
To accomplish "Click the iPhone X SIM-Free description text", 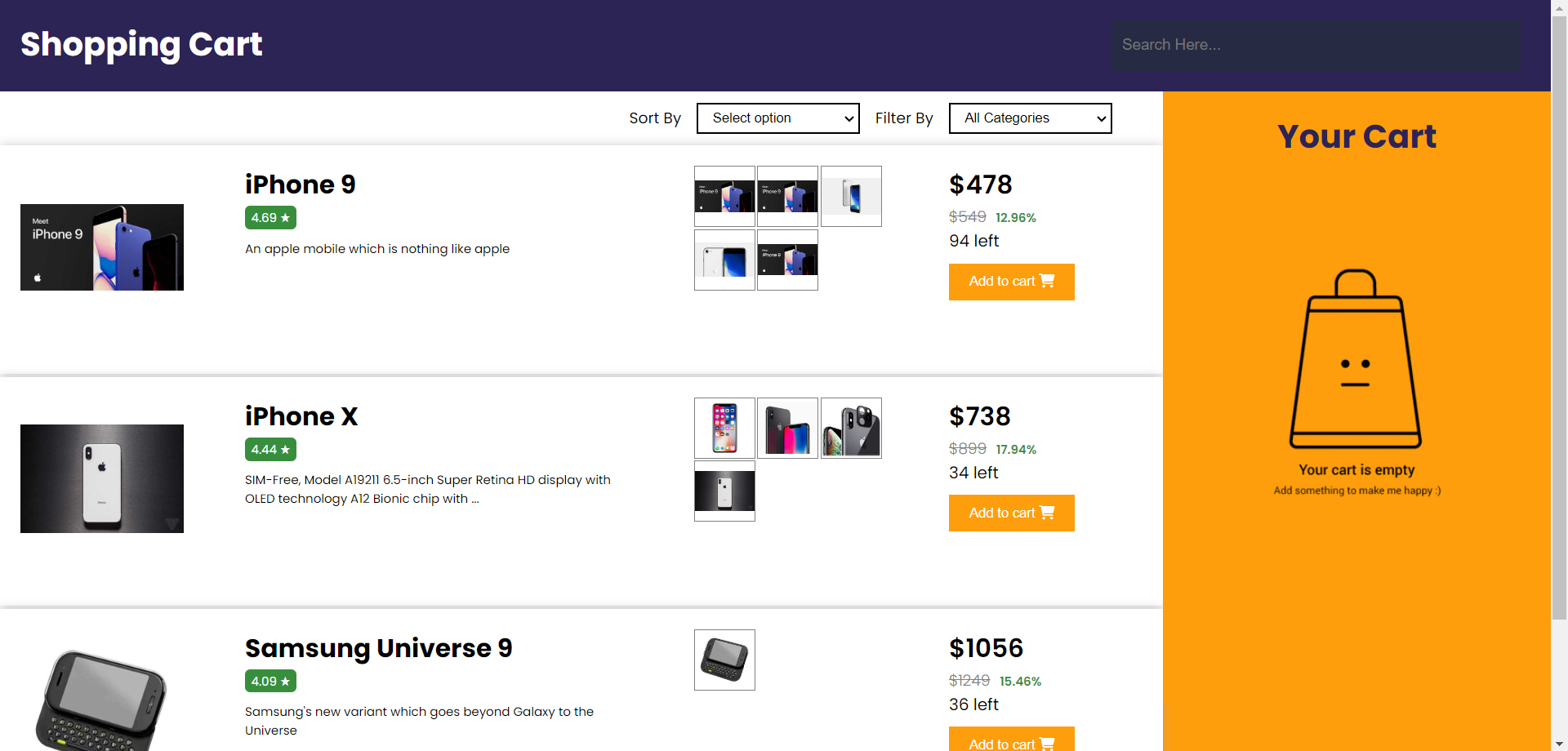I will pos(428,489).
